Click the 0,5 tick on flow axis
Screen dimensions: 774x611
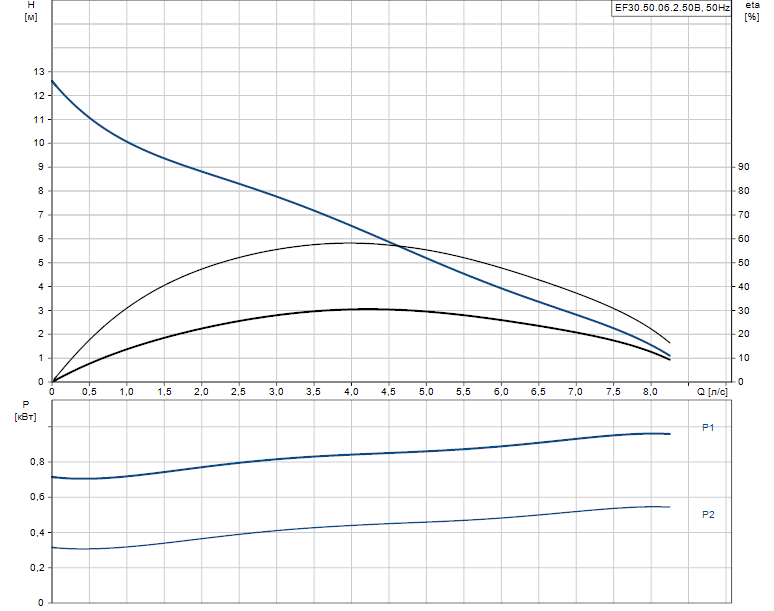click(x=89, y=392)
